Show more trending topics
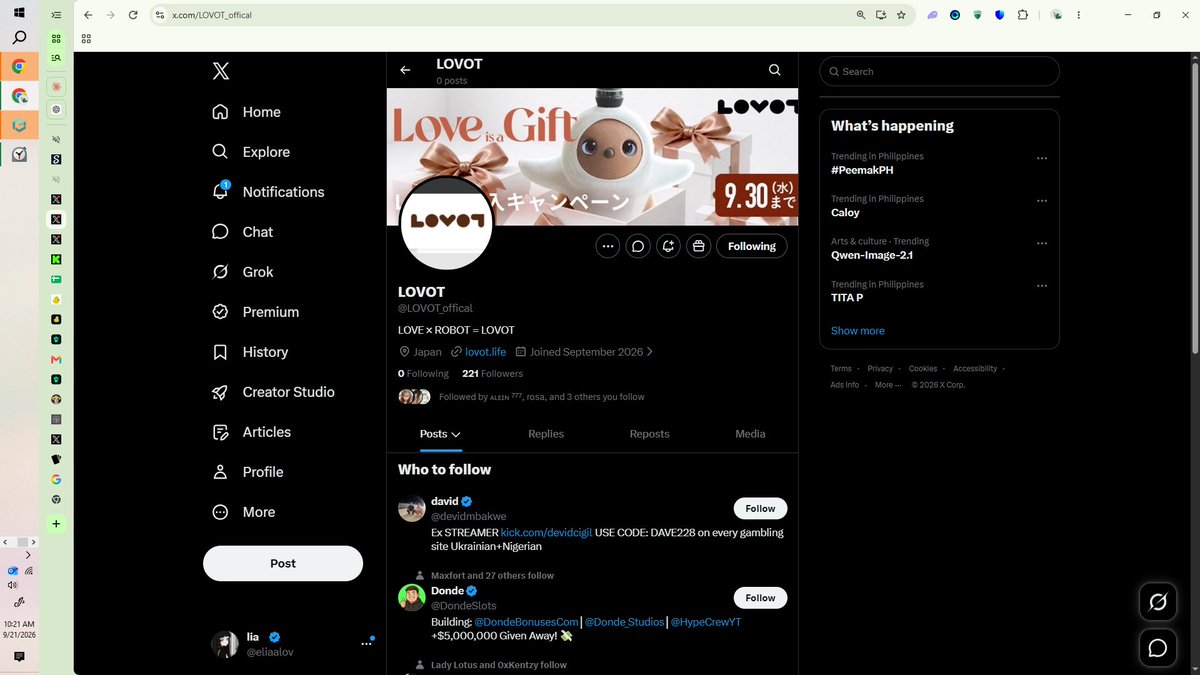Image resolution: width=1200 pixels, height=675 pixels. click(857, 331)
